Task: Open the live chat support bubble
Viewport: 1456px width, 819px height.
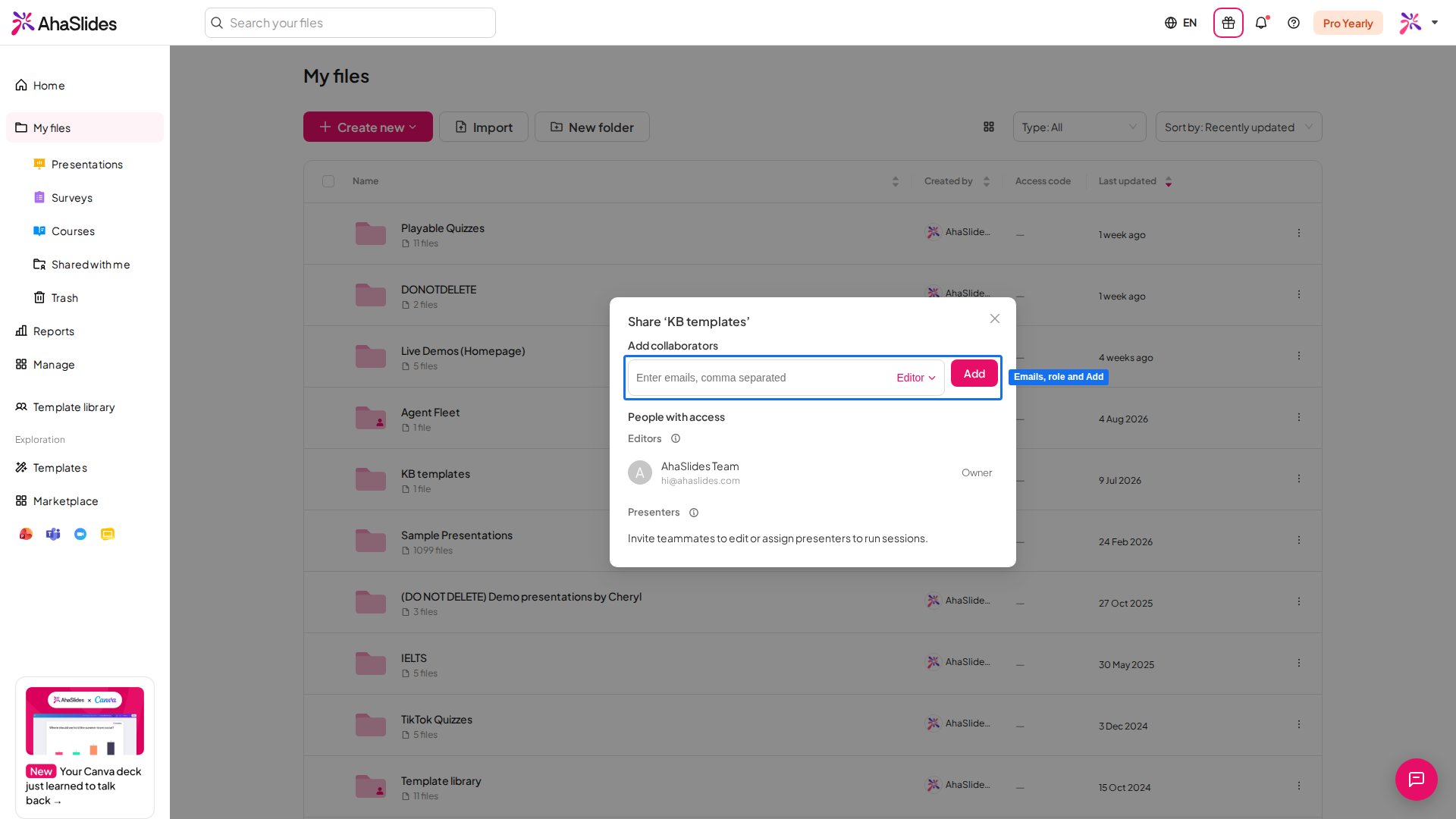Action: coord(1416,779)
